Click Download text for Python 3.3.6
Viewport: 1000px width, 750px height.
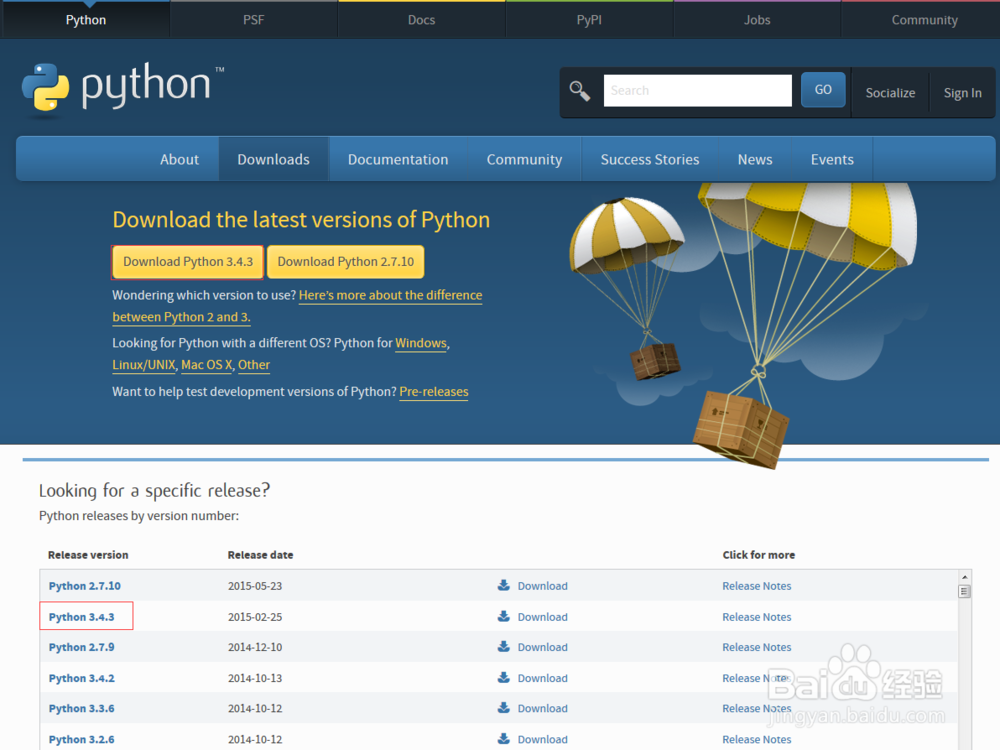tap(543, 708)
